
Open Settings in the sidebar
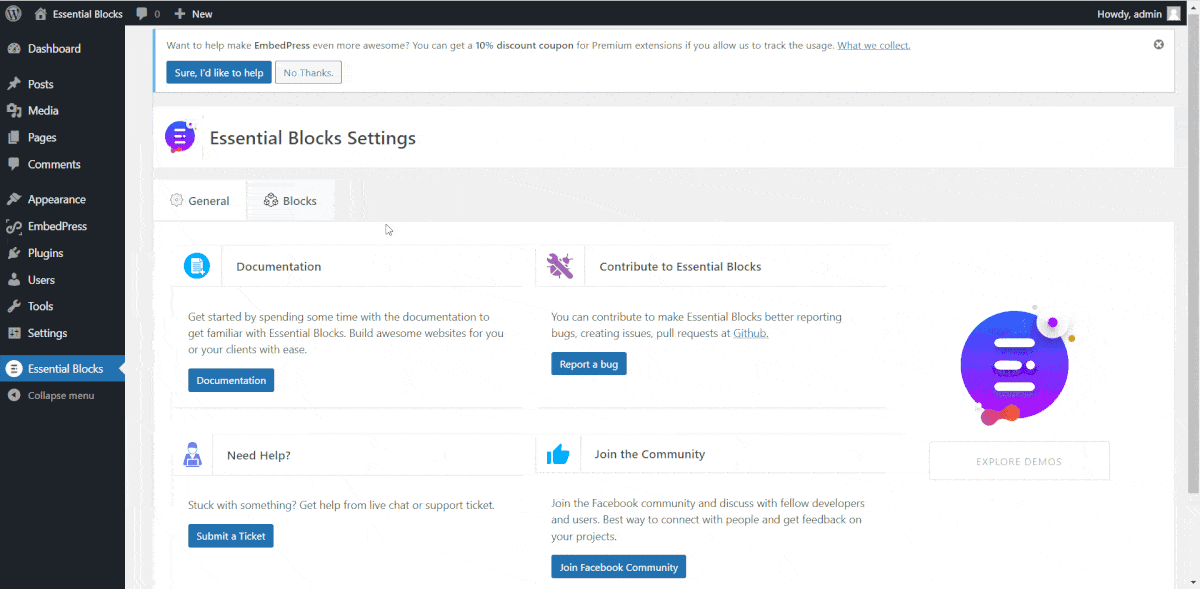[62, 333]
